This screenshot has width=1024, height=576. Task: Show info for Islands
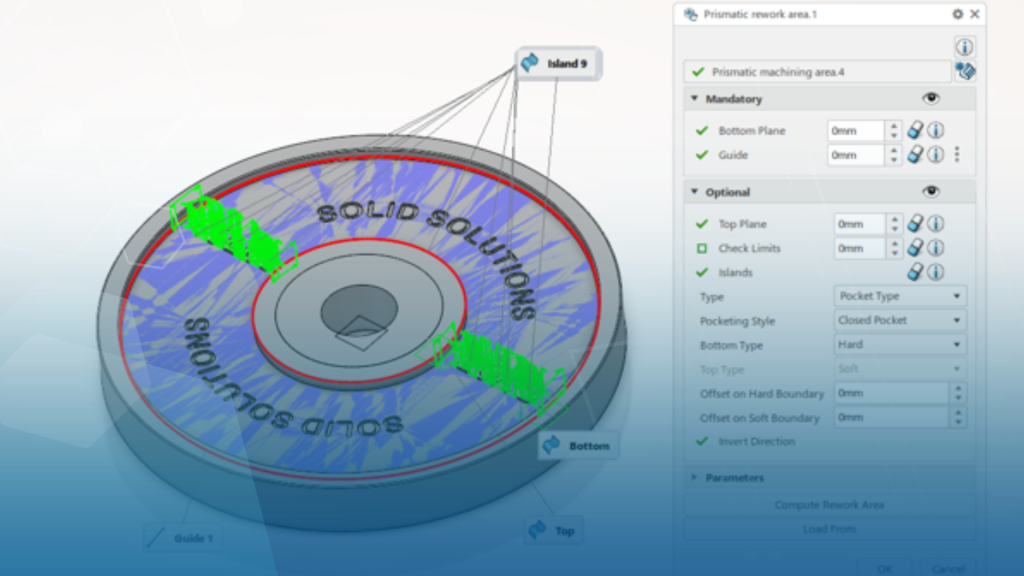point(936,272)
